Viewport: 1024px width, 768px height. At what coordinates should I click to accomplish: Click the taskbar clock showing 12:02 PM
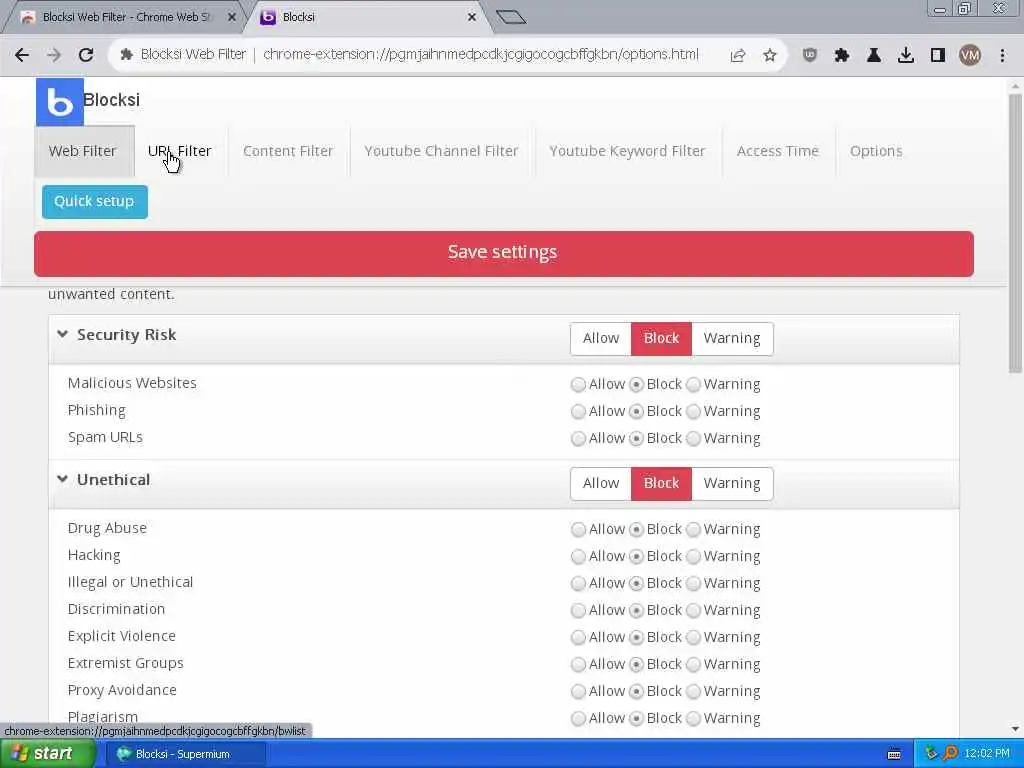tap(987, 754)
